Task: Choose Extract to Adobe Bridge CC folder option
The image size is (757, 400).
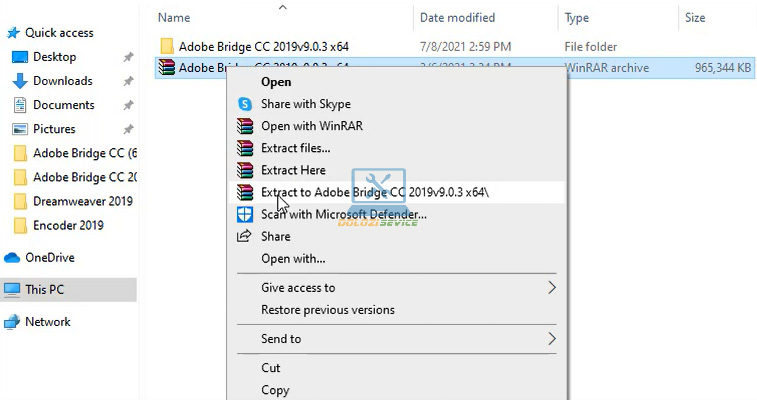Action: [375, 192]
